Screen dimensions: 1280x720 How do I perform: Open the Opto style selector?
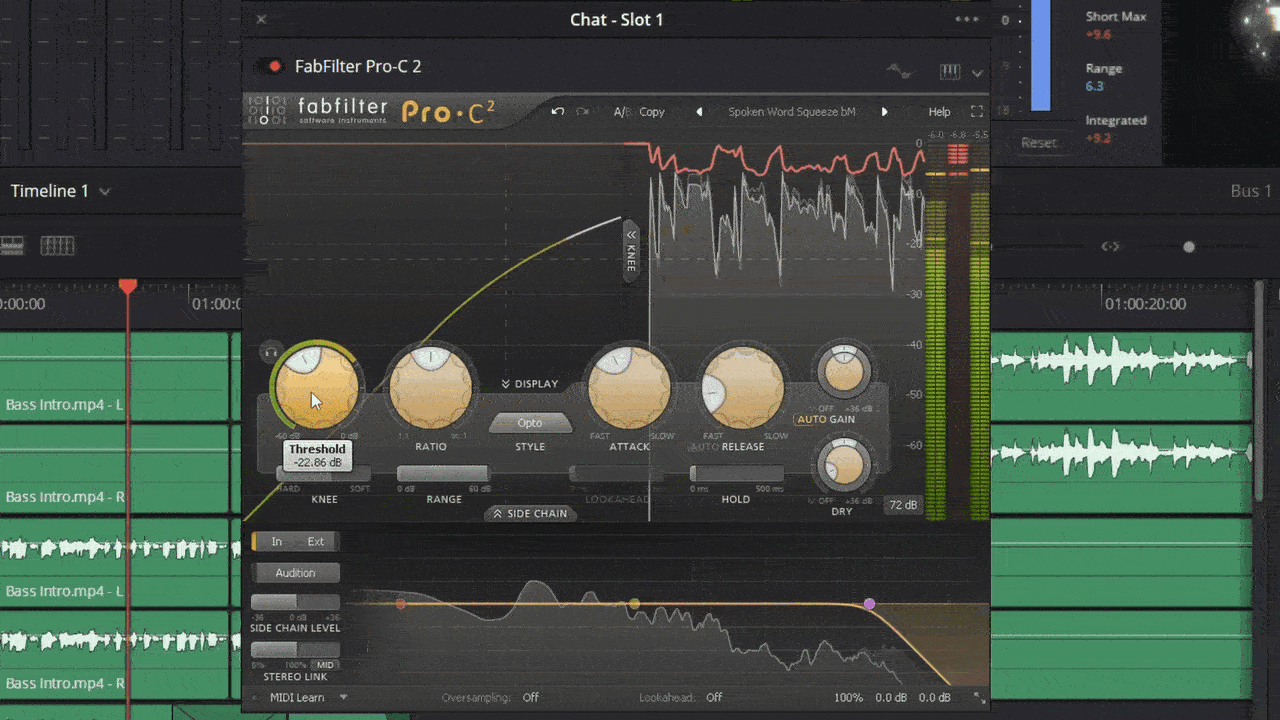(530, 423)
